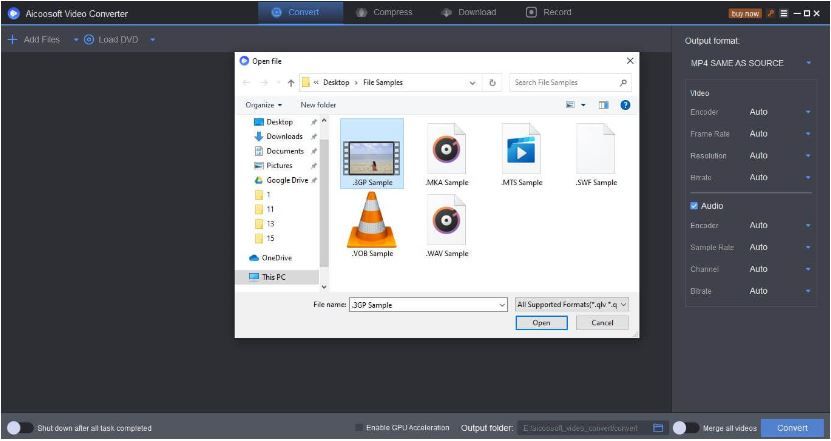
Task: Select the .MKA Sample file icon
Action: (446, 149)
